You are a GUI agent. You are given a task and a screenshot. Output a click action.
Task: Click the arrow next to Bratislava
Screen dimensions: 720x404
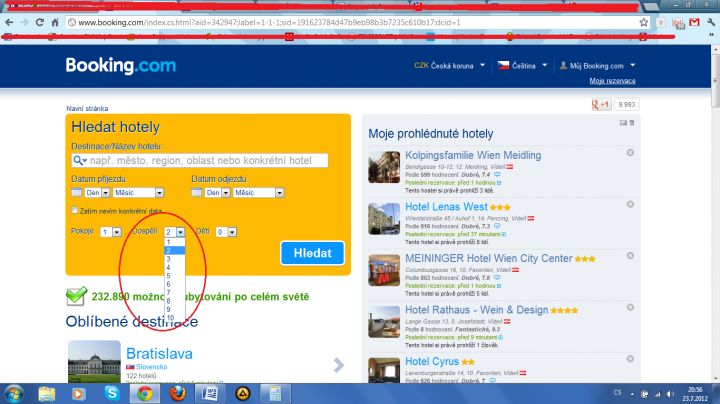339,365
